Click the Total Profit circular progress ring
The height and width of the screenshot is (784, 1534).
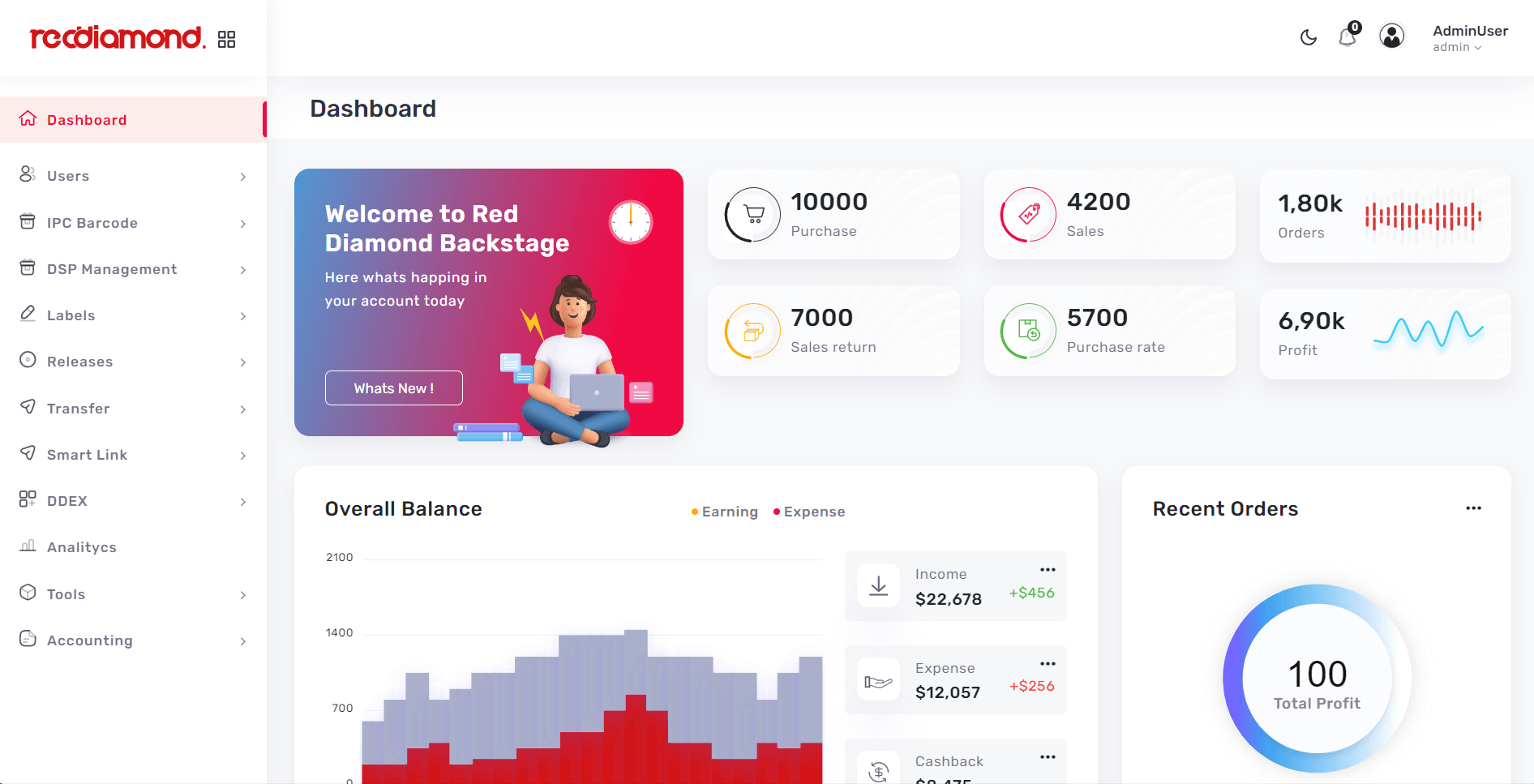(x=1317, y=678)
